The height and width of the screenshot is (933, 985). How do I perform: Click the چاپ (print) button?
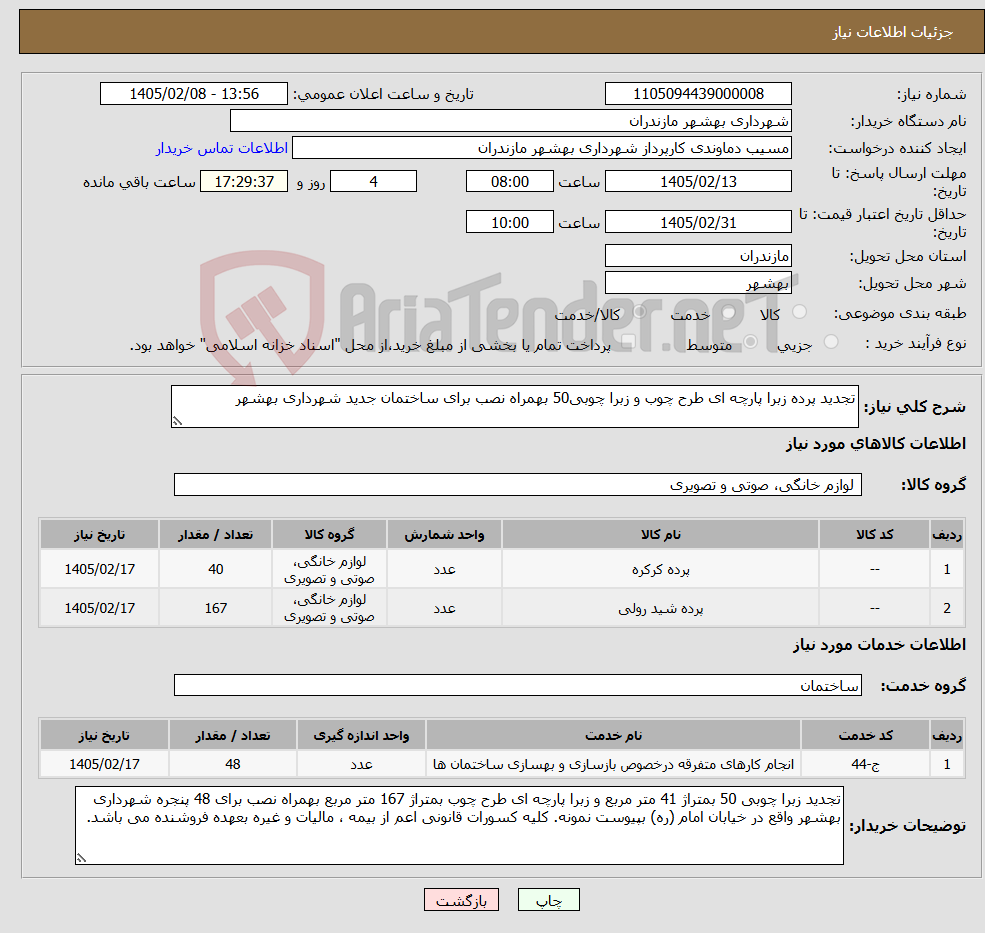[548, 900]
